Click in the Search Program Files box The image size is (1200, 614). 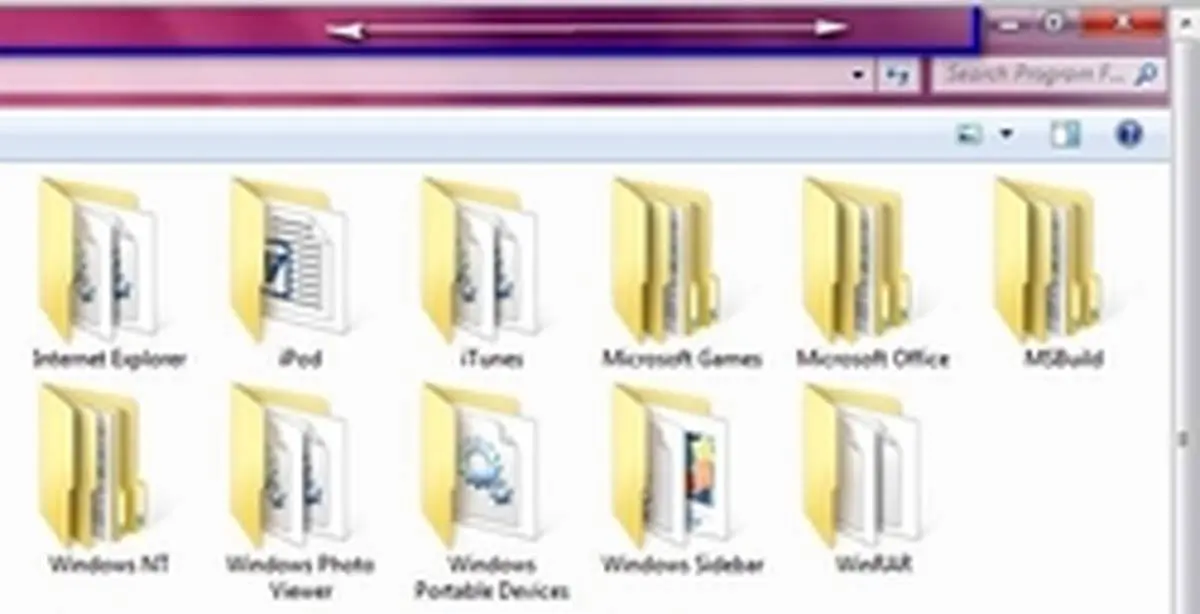click(x=1033, y=75)
